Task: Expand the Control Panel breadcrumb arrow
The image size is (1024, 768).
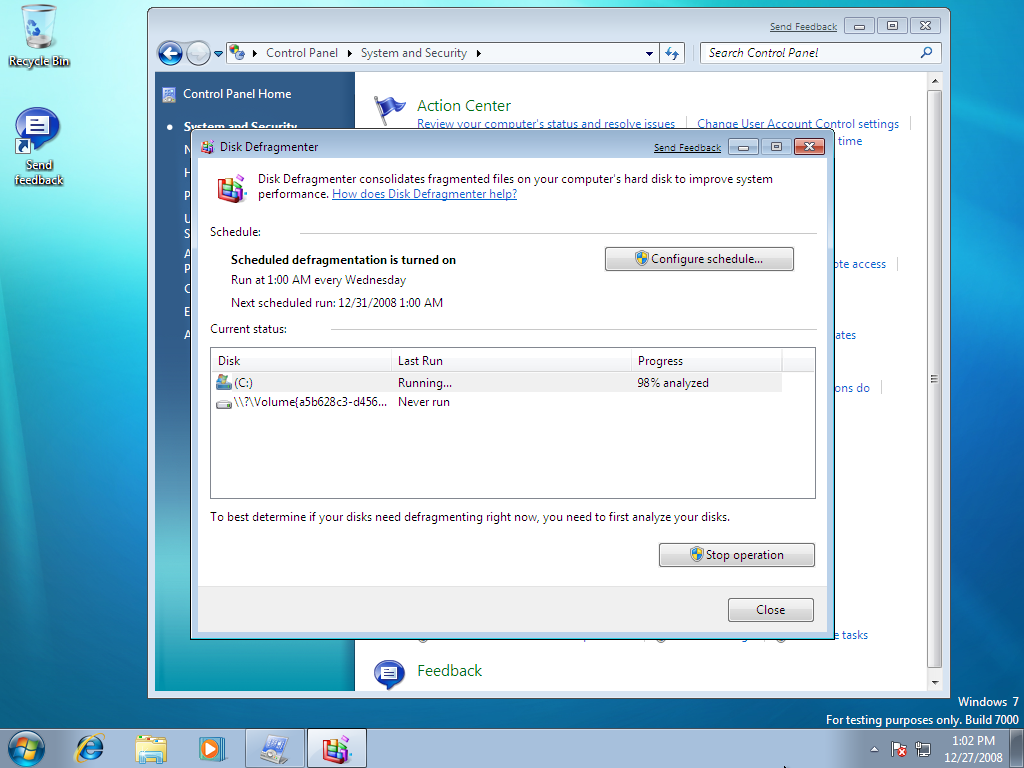Action: point(255,54)
